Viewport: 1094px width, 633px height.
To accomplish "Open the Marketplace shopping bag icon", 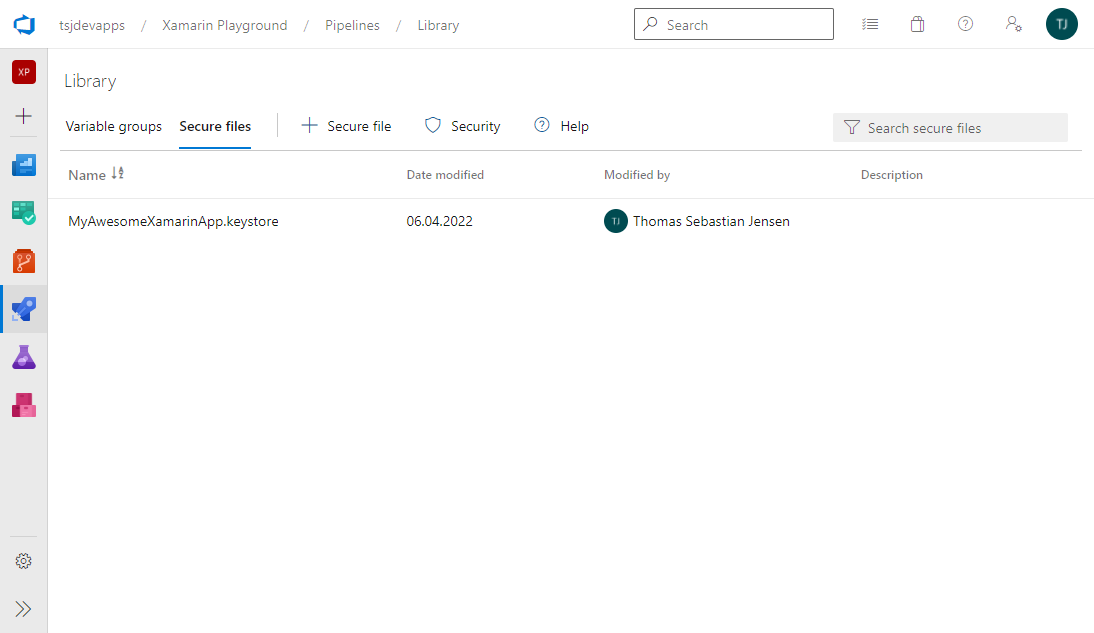I will point(917,25).
